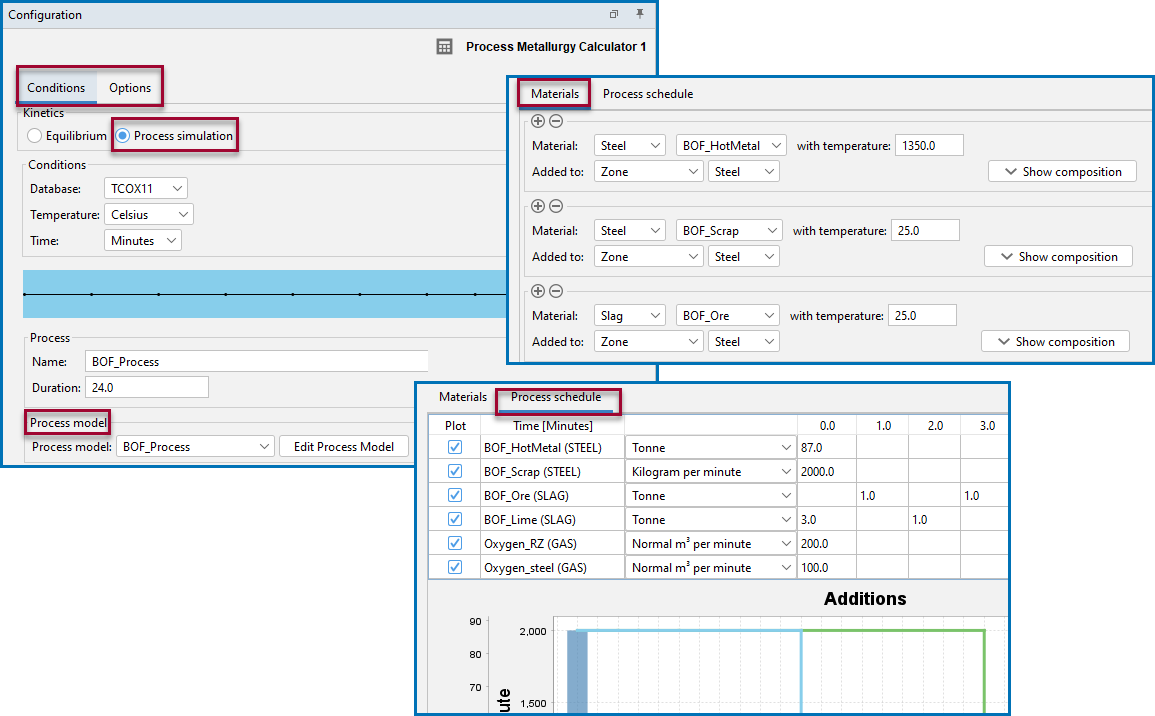Viewport: 1155px width, 716px height.
Task: Click BOF_Scrap rate cell 2000.0
Action: click(826, 471)
